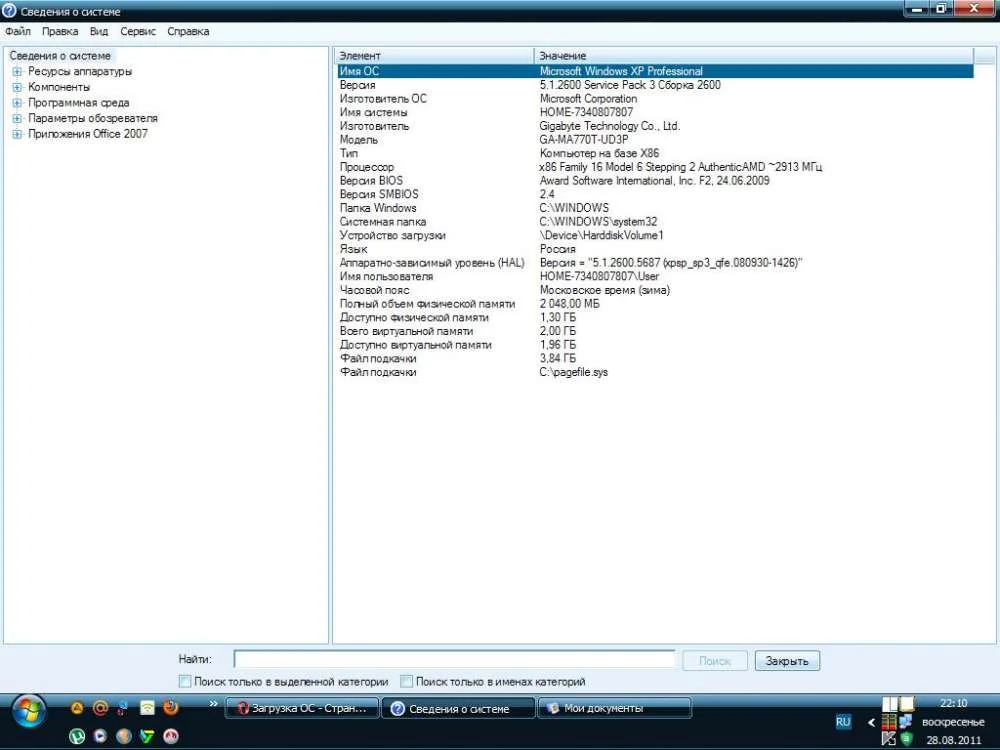Image resolution: width=1000 pixels, height=750 pixels.
Task: Open uTorrent from the quick launch bar
Action: (x=76, y=736)
